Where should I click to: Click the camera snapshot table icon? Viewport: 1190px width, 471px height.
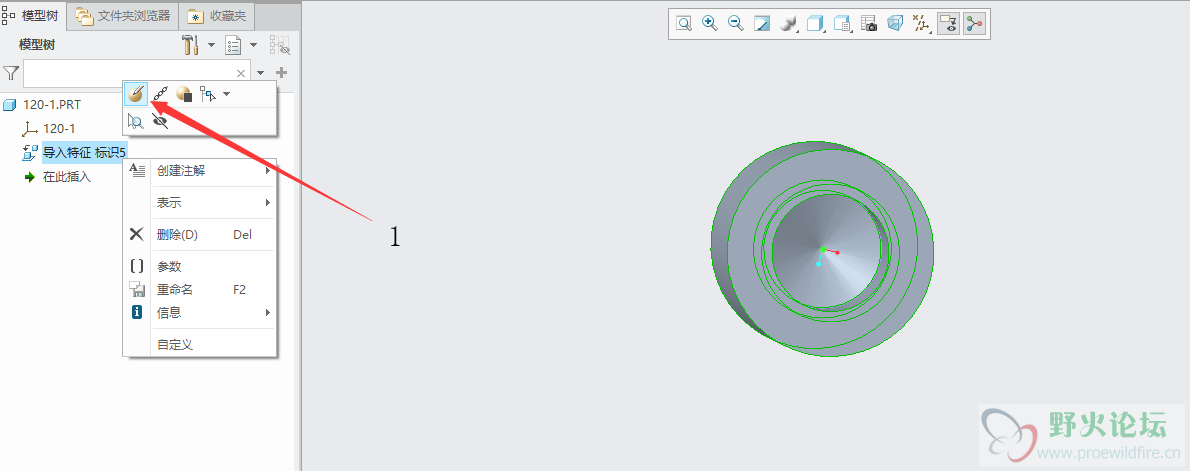tap(869, 24)
